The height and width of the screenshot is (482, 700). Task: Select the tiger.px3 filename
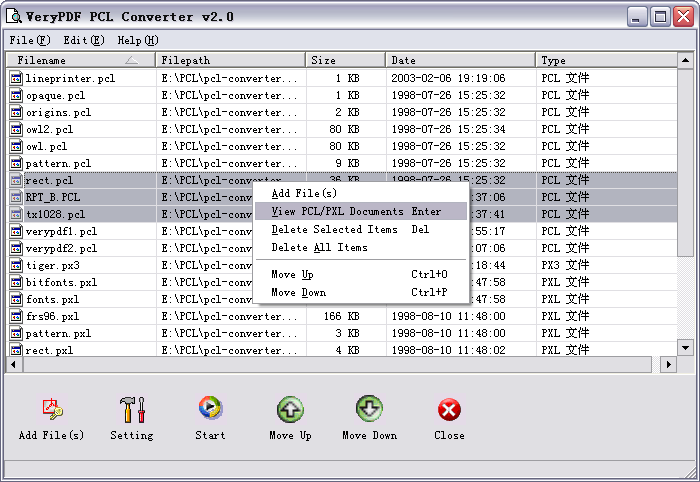53,266
